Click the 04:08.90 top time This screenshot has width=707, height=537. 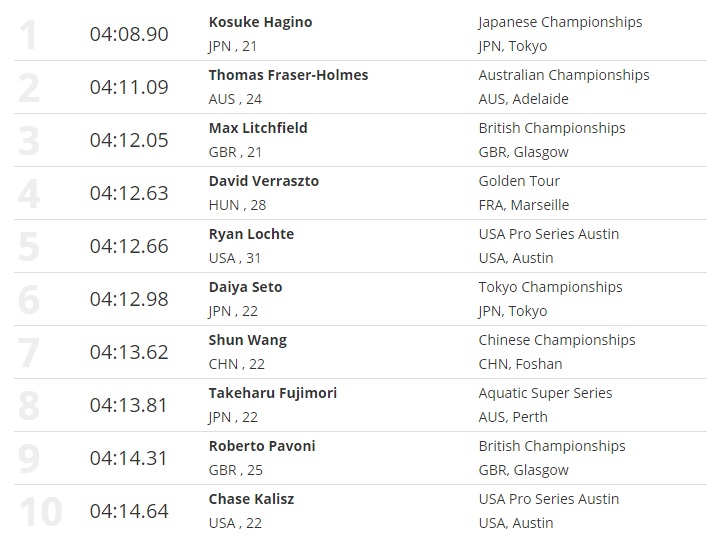pos(129,34)
